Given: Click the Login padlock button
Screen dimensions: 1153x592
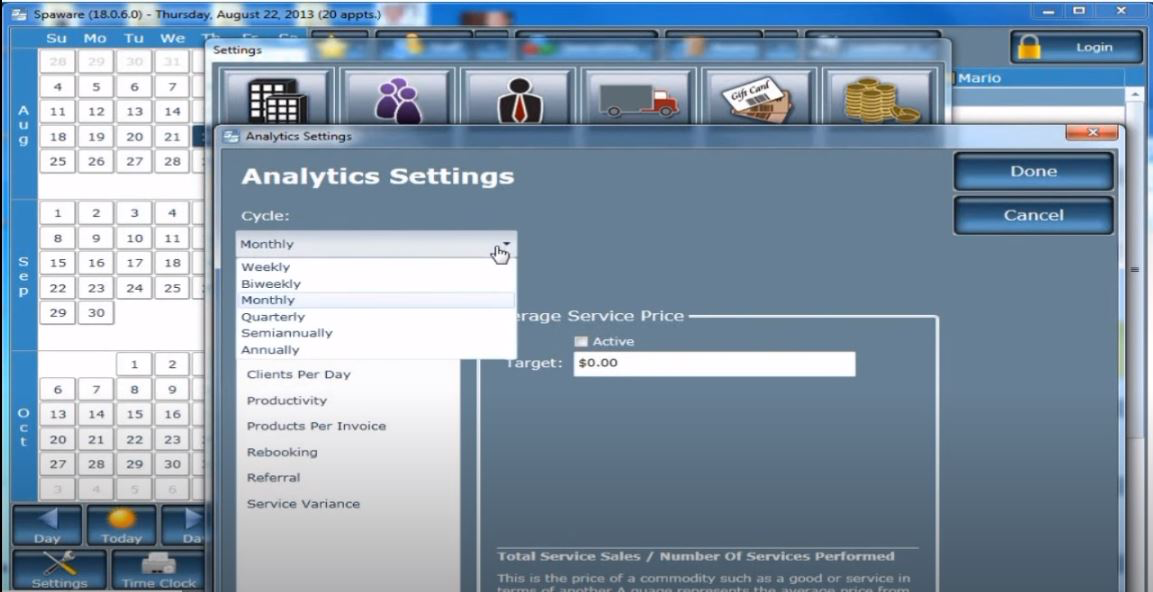Looking at the screenshot, I should [x=1075, y=47].
